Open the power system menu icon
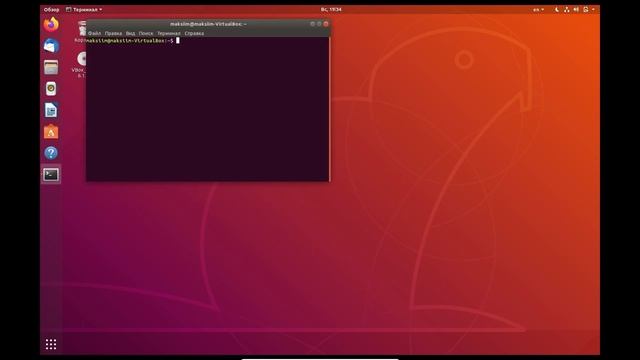This screenshot has height=360, width=640. click(586, 9)
